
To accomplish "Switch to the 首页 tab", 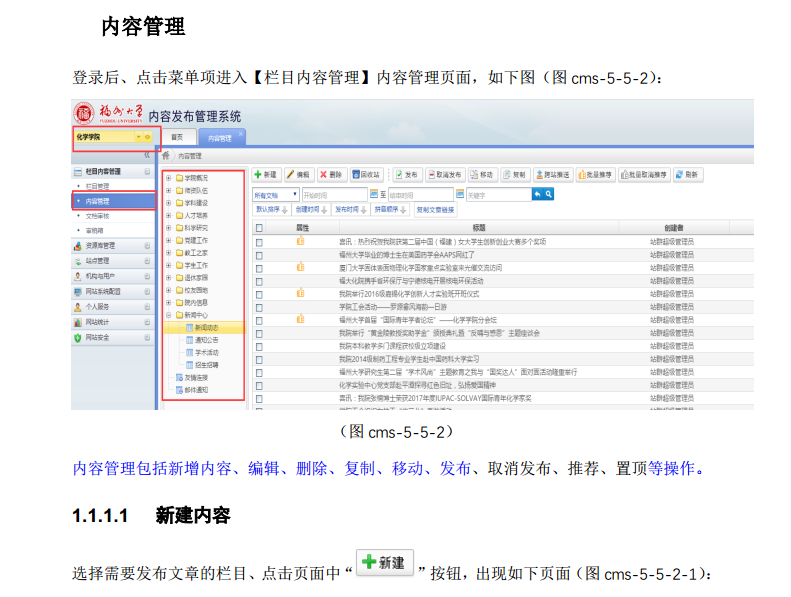I will (x=177, y=137).
